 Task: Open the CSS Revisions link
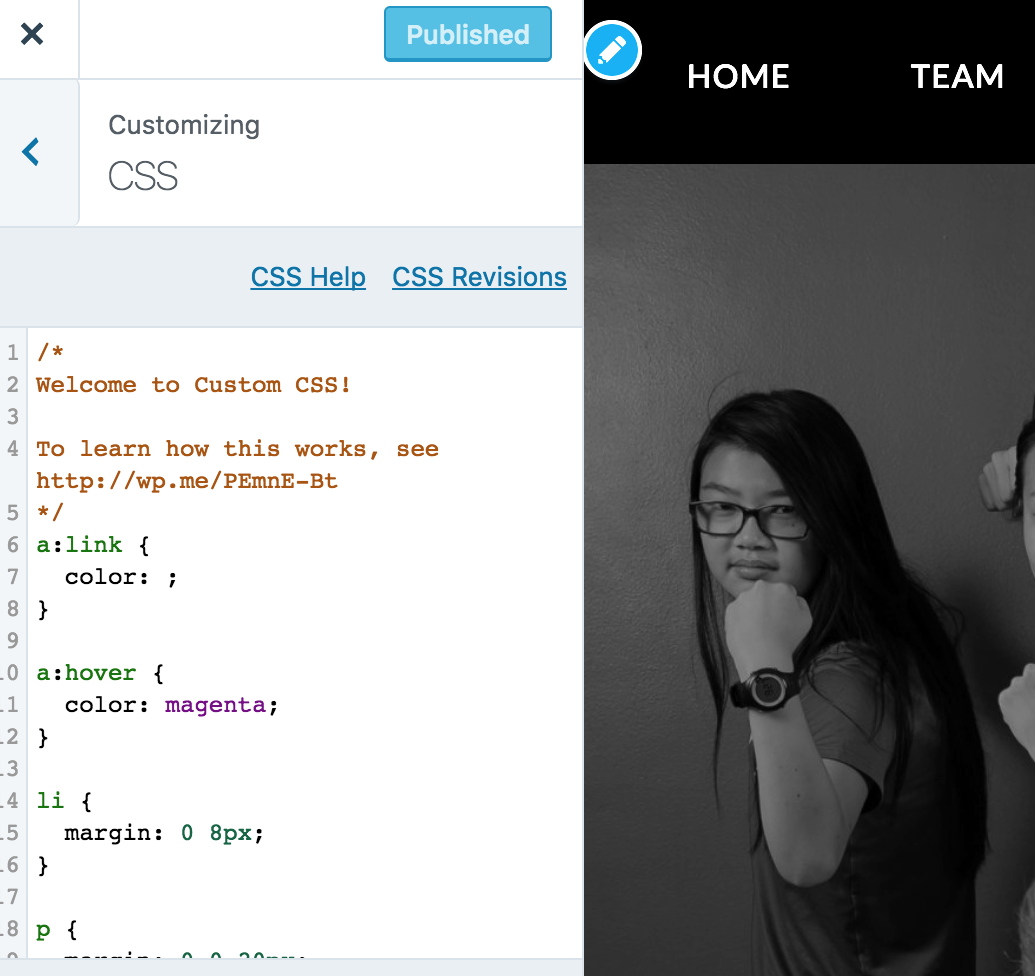pos(479,277)
